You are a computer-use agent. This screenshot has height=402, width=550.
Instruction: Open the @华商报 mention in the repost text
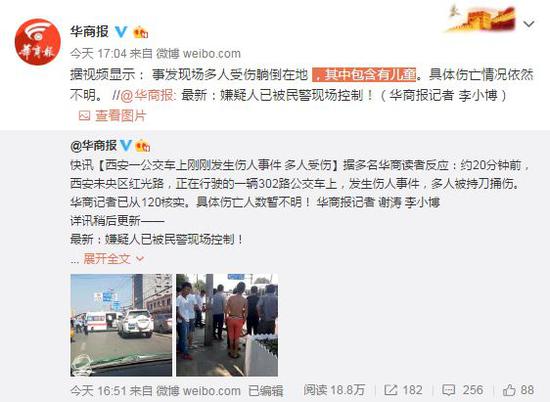[x=147, y=95]
